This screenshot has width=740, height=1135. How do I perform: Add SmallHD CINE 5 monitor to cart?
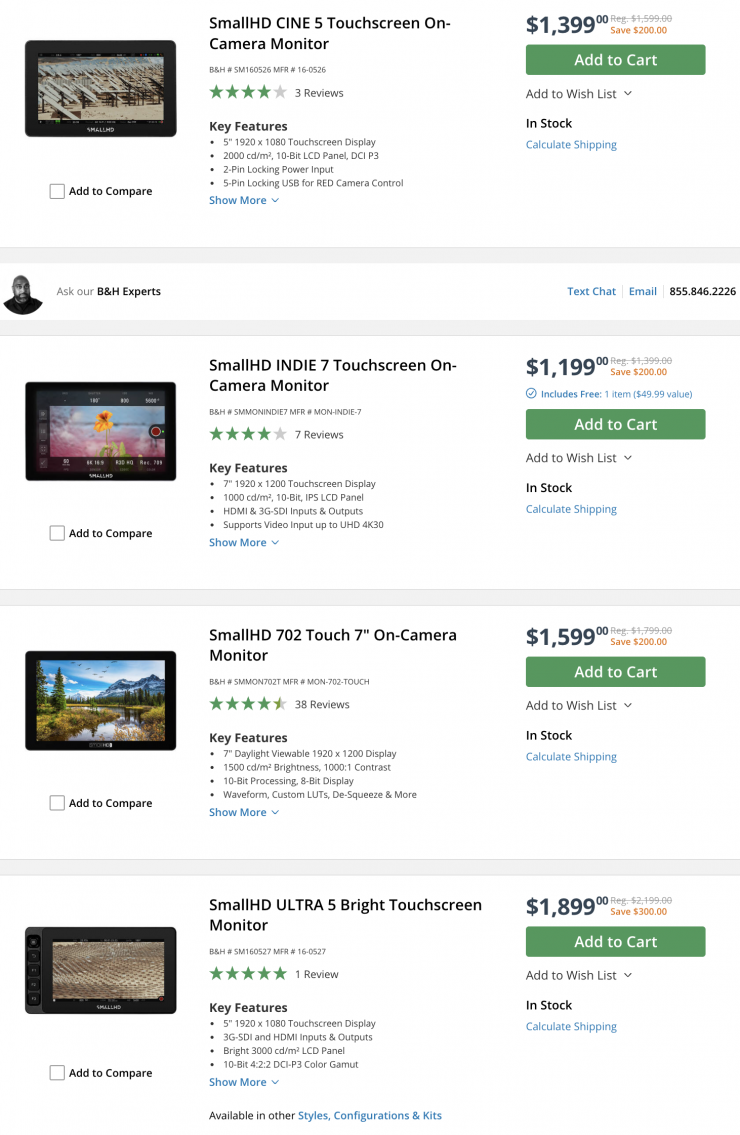coord(615,60)
